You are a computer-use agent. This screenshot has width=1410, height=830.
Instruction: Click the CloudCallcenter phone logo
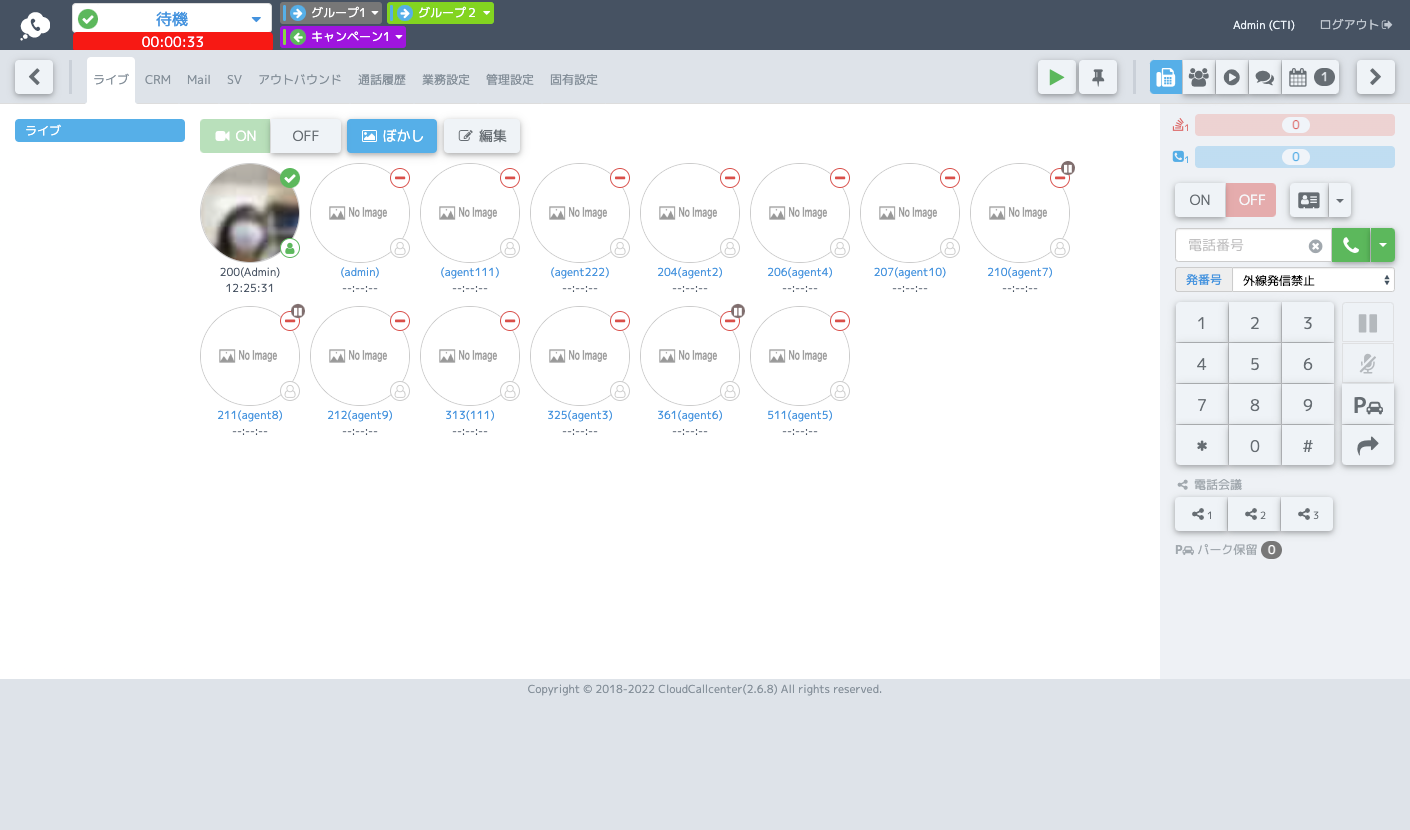[35, 25]
